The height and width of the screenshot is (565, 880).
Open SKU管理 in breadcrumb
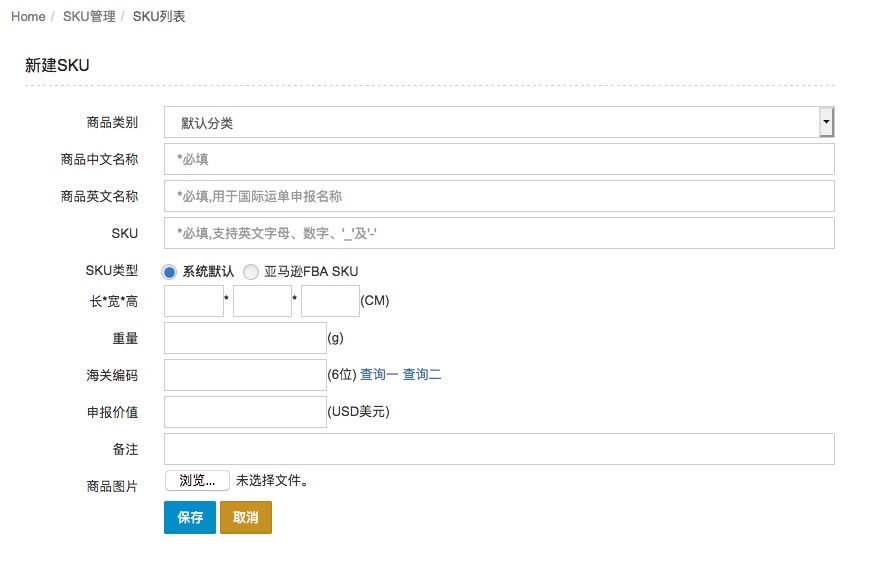pos(89,17)
